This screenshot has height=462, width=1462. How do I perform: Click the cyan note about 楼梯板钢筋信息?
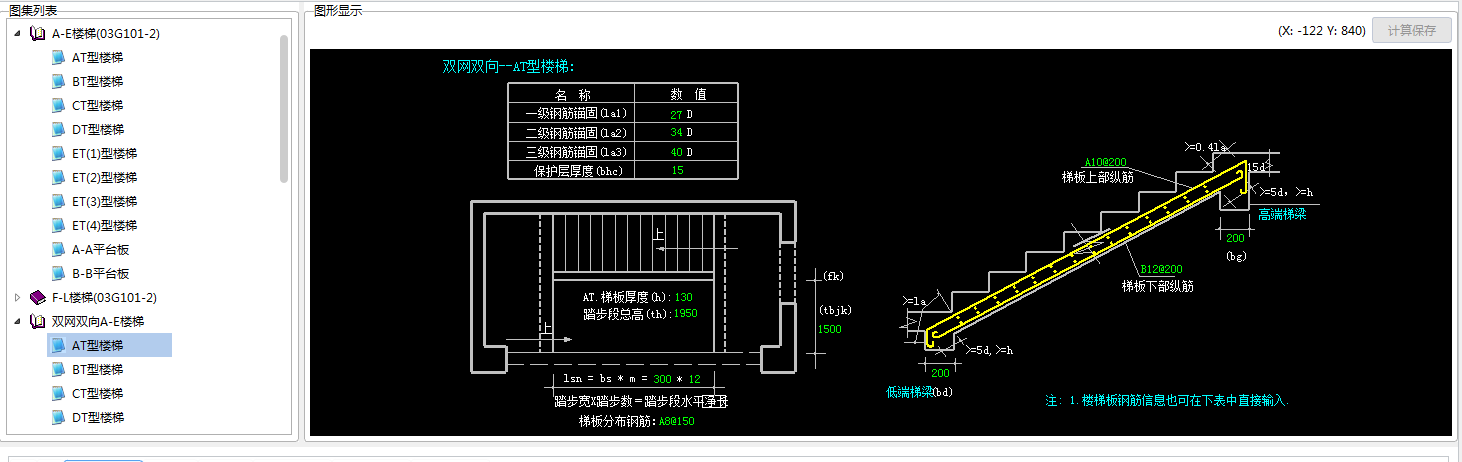click(x=1168, y=401)
